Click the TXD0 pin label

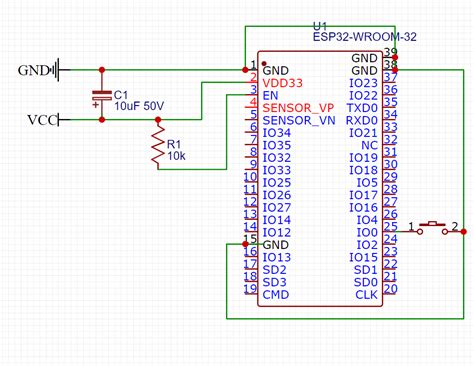pyautogui.click(x=362, y=108)
